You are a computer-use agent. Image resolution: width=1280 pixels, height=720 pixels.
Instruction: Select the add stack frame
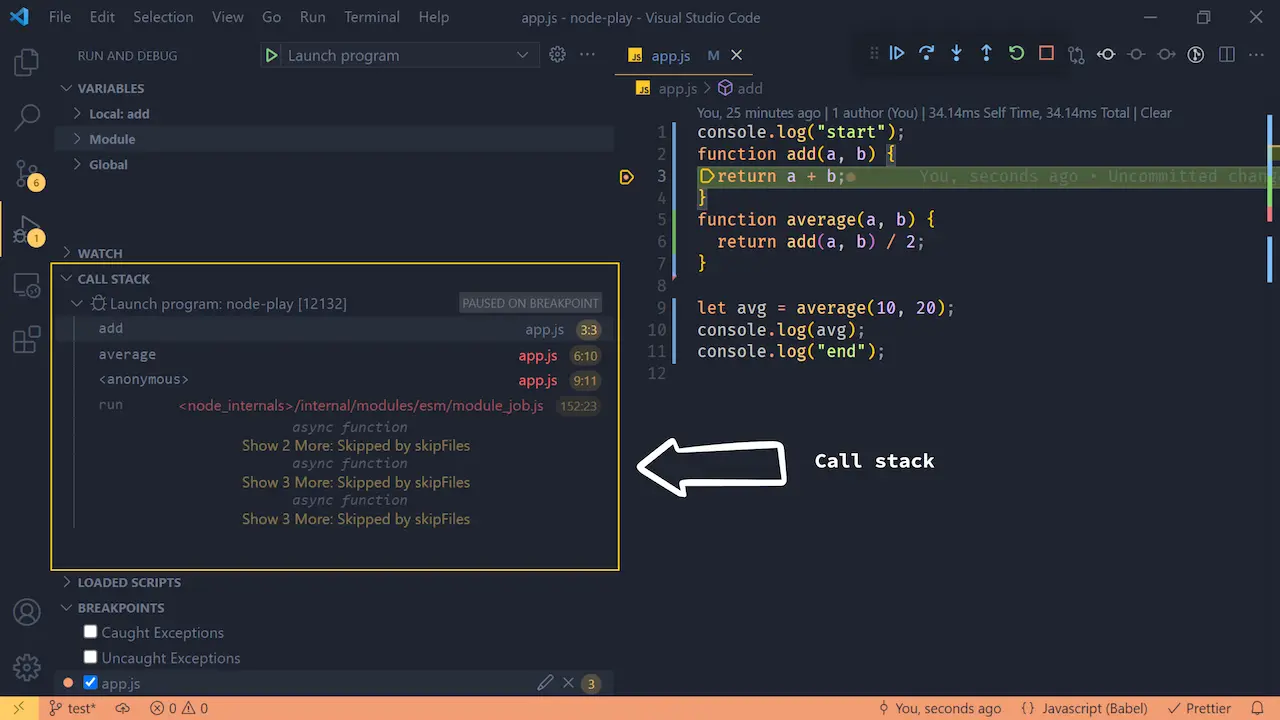coord(336,329)
